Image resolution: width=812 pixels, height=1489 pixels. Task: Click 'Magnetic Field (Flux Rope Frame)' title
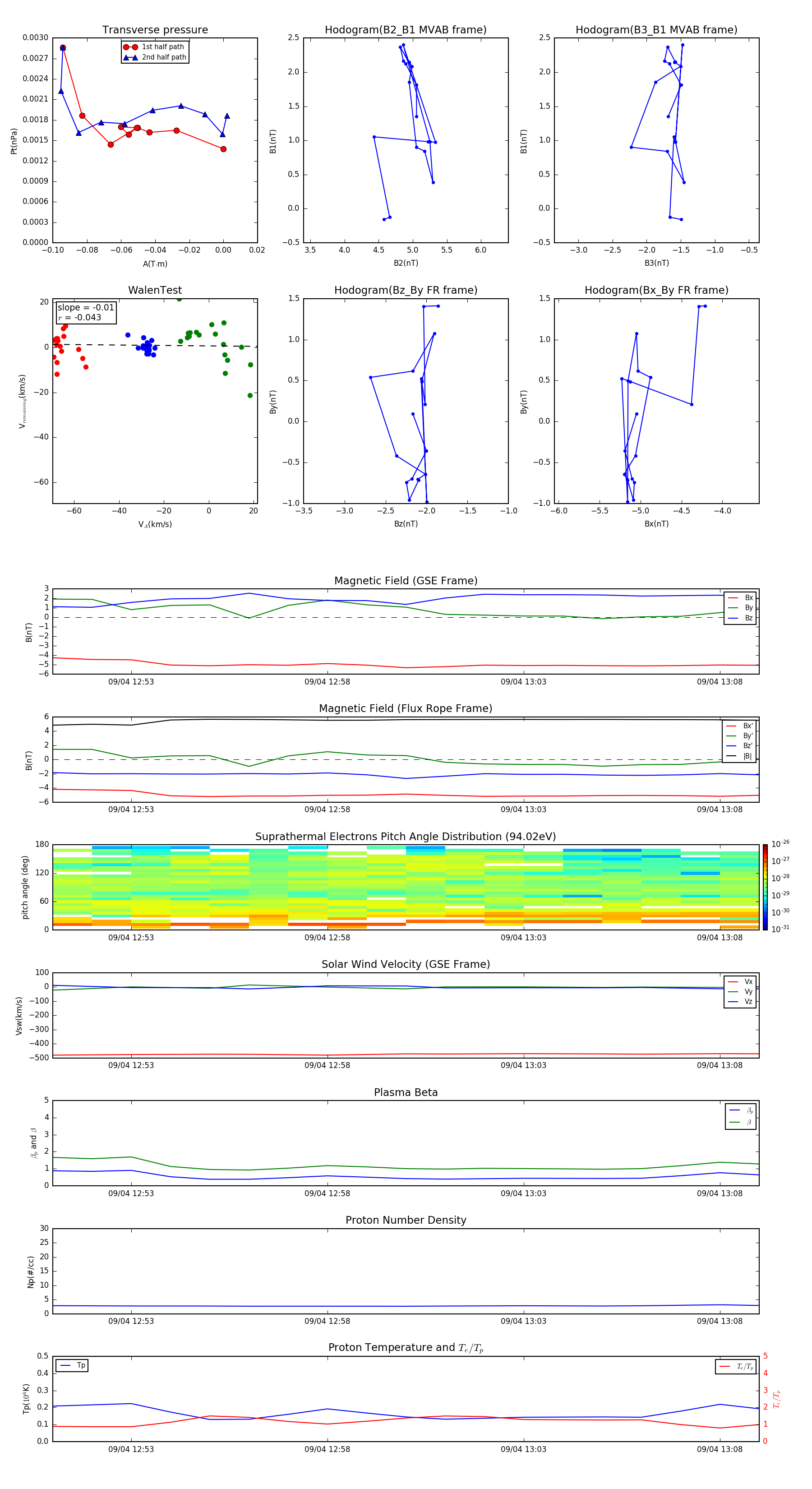[x=406, y=709]
